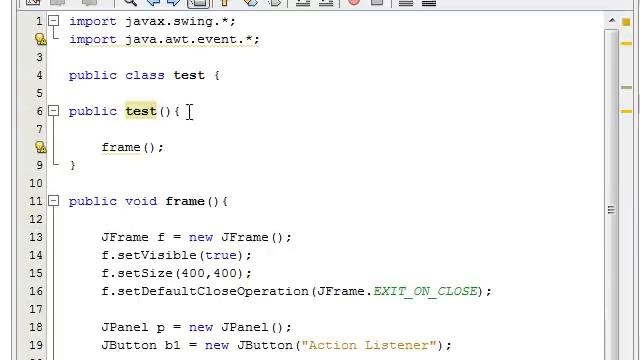Click the "Action Listener" string literal

pyautogui.click(x=369, y=345)
